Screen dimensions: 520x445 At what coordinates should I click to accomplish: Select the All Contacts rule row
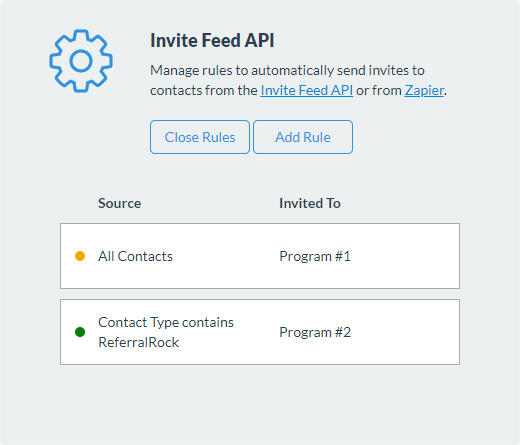(260, 256)
